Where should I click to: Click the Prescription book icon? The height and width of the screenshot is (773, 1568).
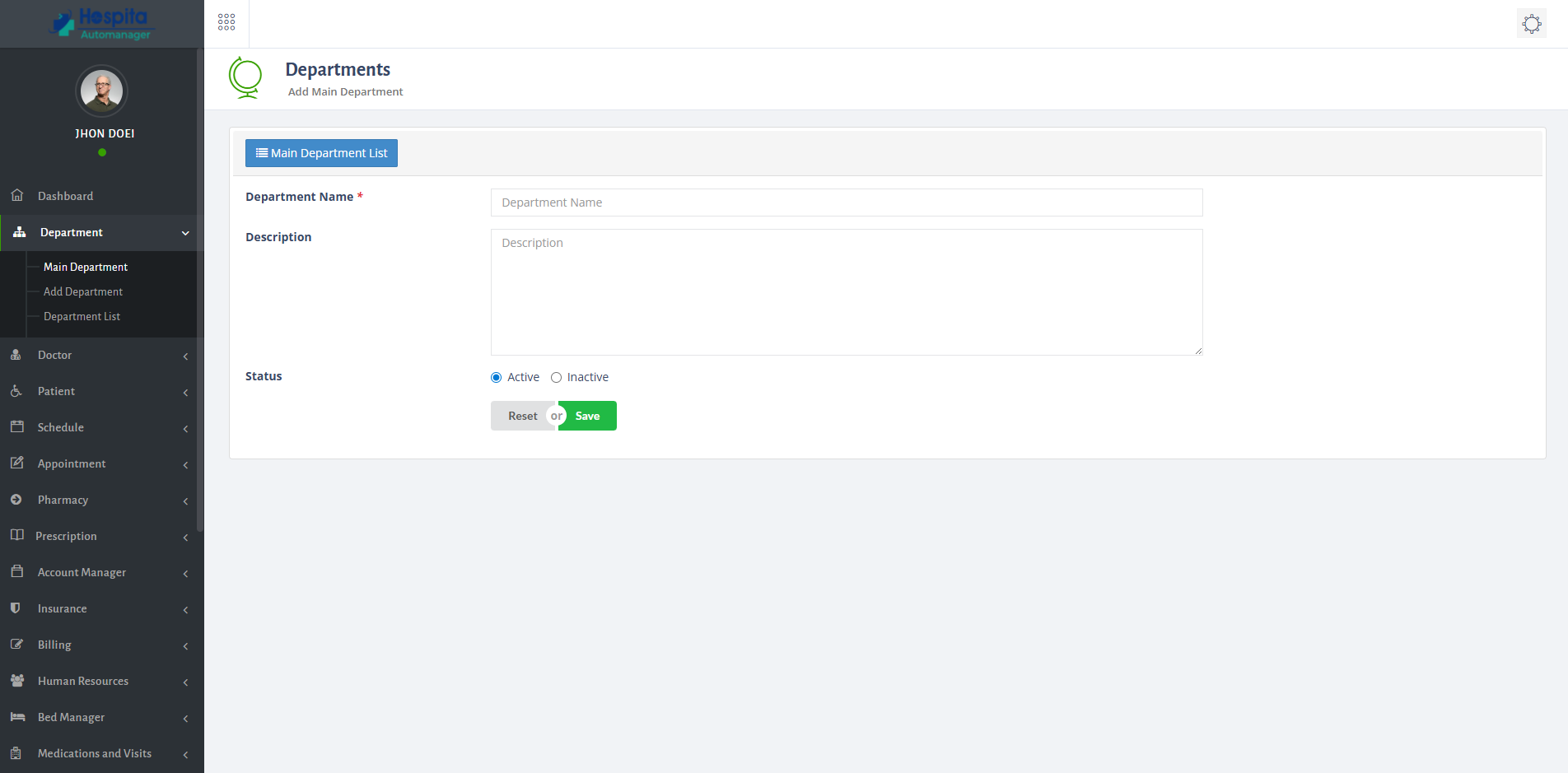(17, 535)
